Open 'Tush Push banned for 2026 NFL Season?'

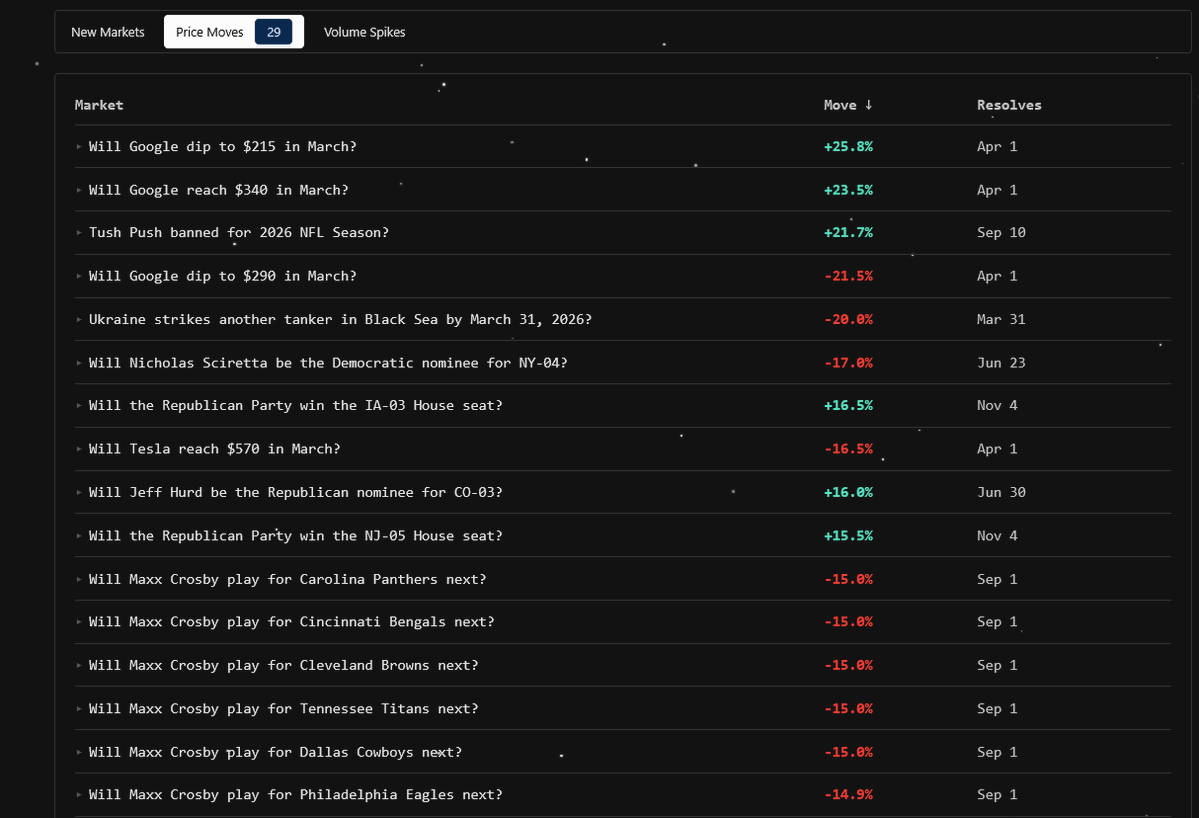[239, 232]
